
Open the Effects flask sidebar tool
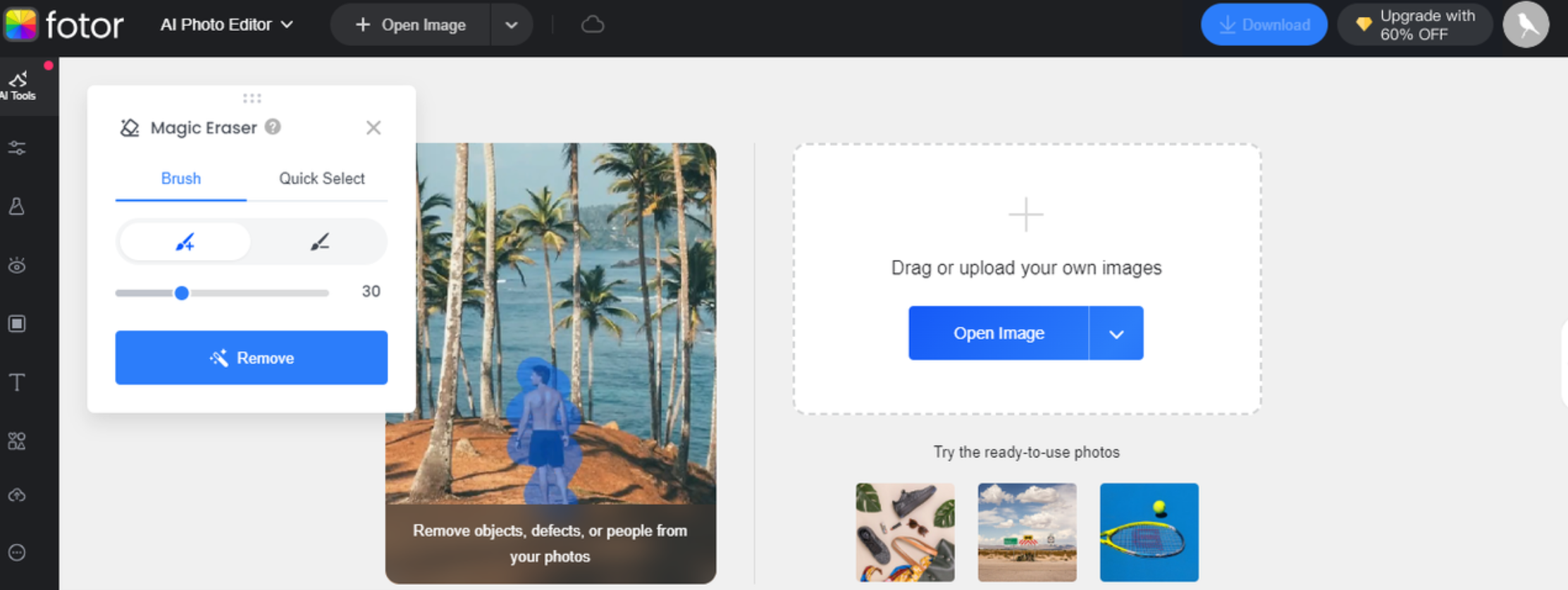[17, 207]
